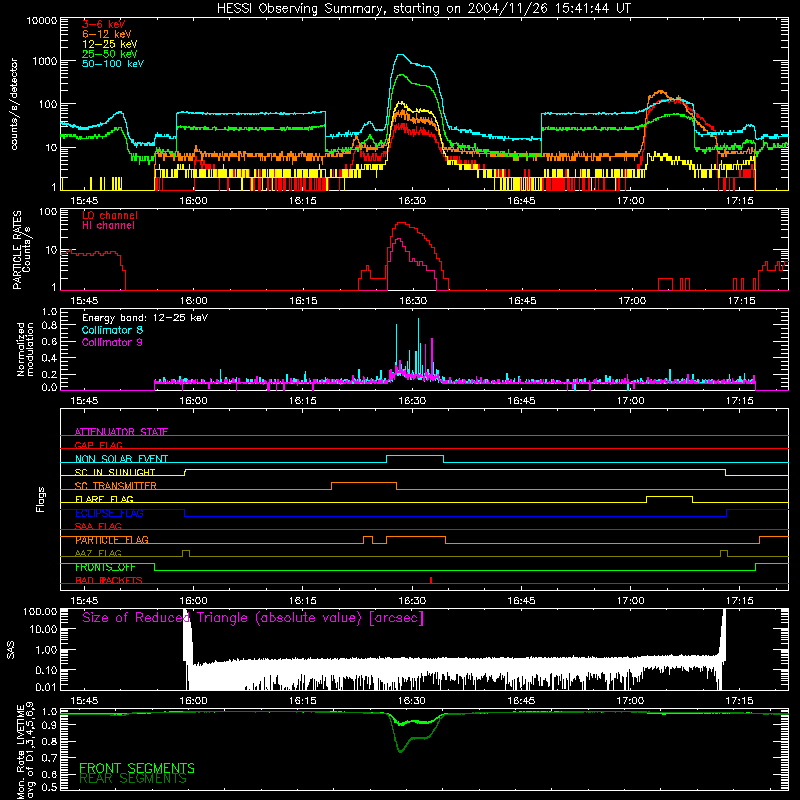The width and height of the screenshot is (800, 800).
Task: Select the raised SC TRANSMITTER pulse
Action: [364, 485]
